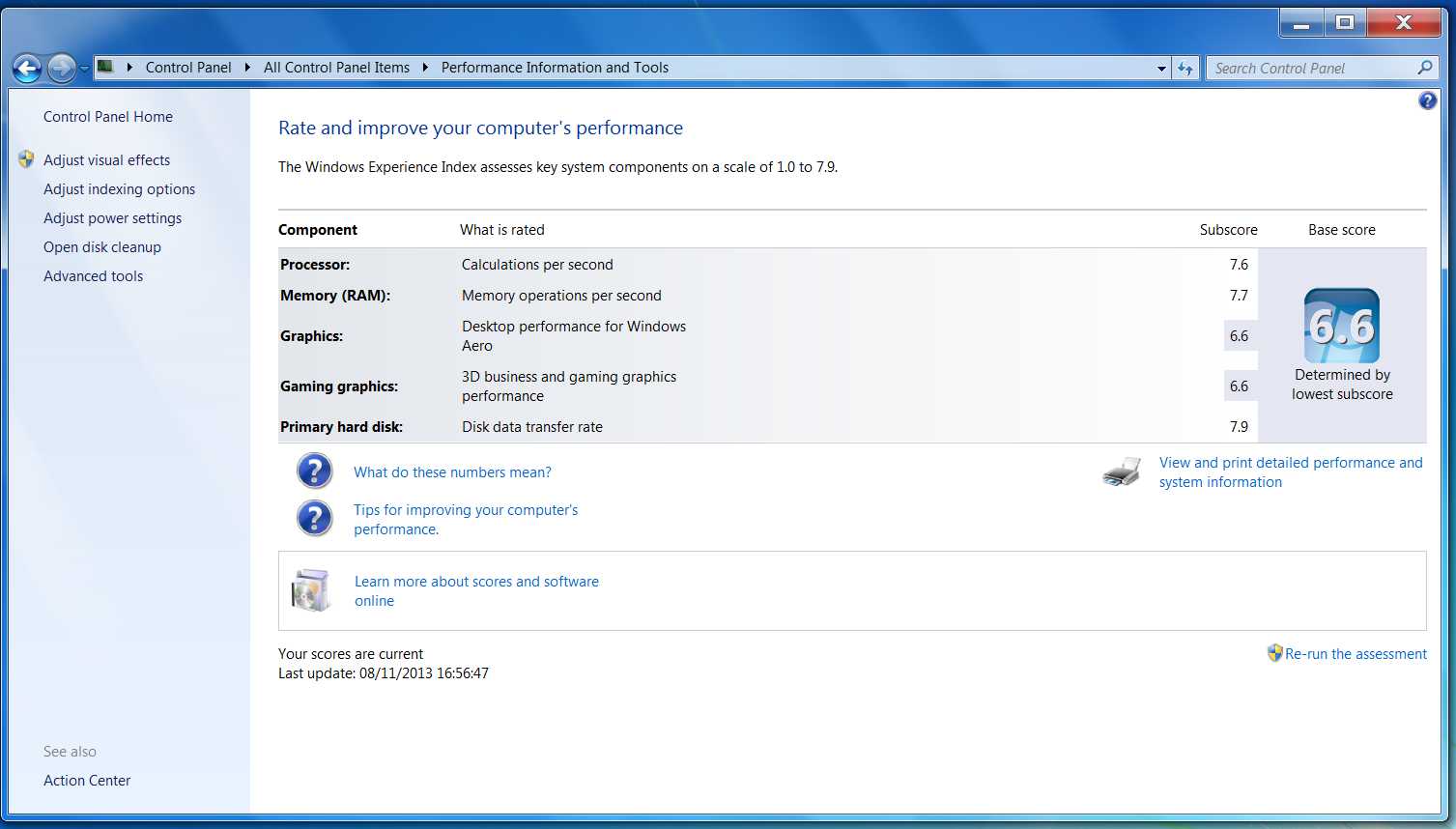Open All Control Panel Items breadcrumb
Image resolution: width=1456 pixels, height=829 pixels.
pos(336,68)
